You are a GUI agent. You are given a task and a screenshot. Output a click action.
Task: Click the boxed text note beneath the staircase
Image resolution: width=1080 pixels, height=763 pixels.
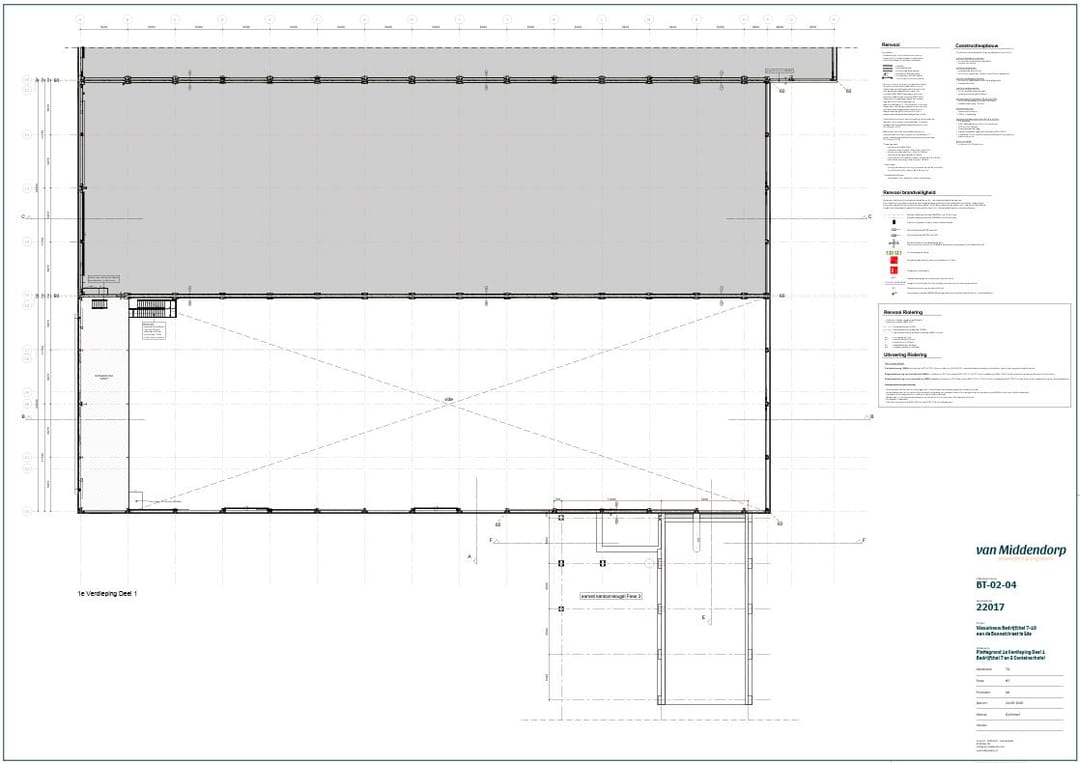pyautogui.click(x=153, y=331)
